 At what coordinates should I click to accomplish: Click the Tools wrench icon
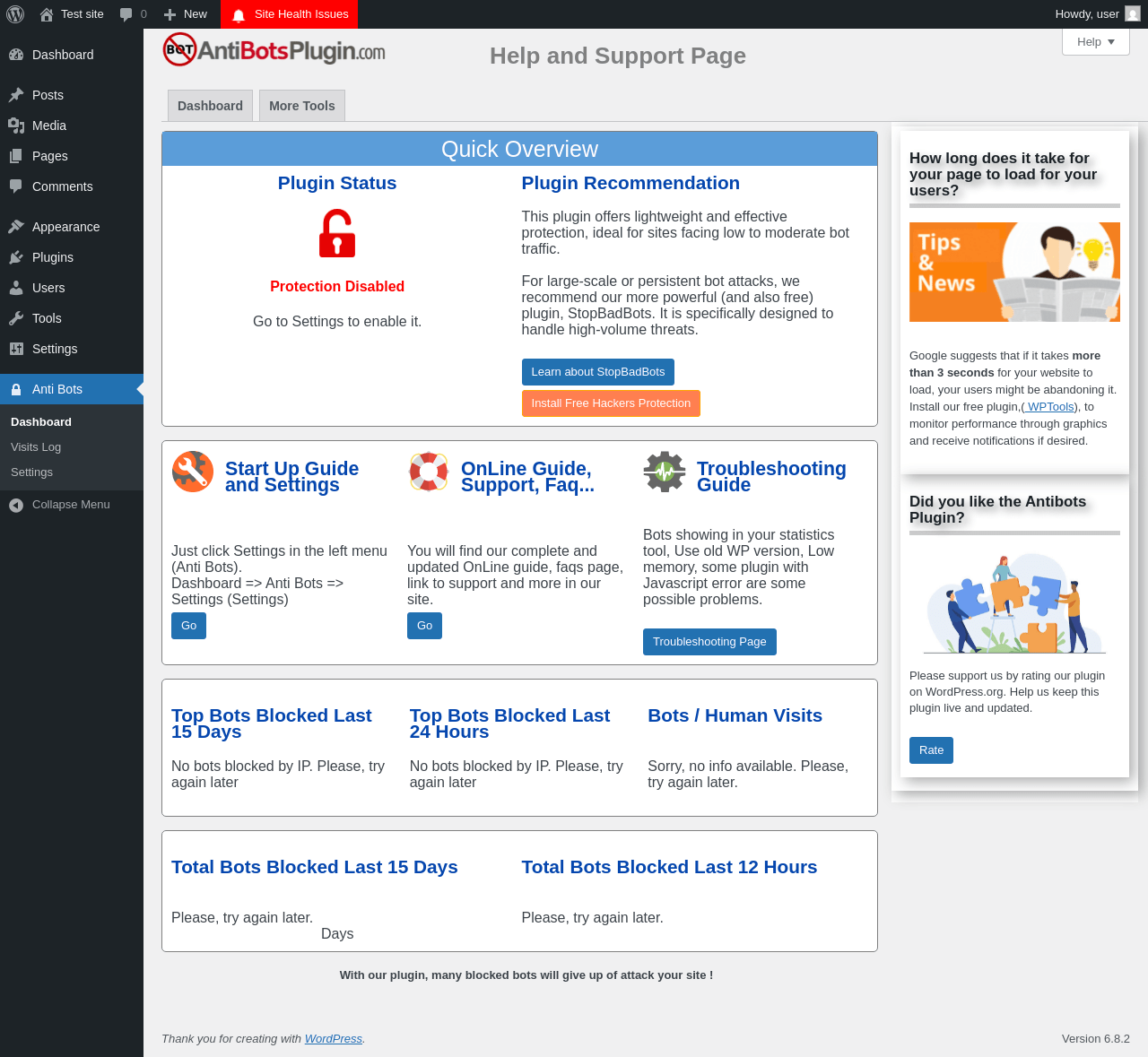click(x=16, y=318)
